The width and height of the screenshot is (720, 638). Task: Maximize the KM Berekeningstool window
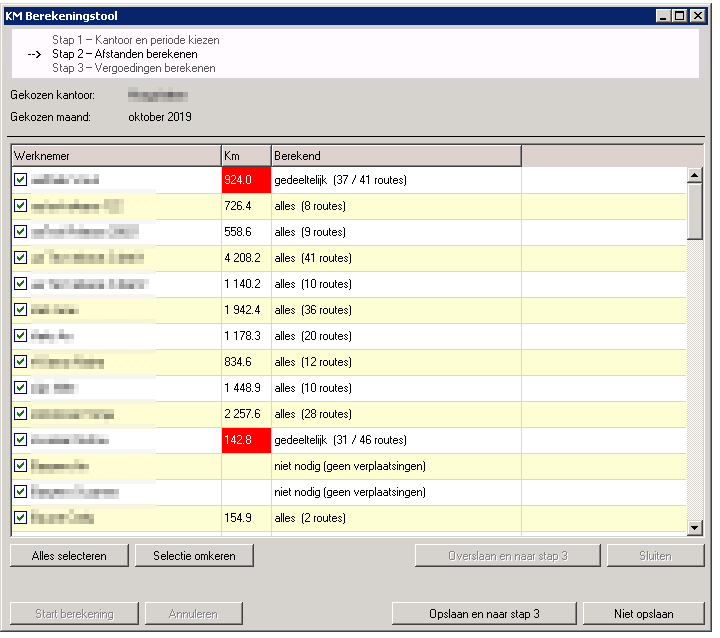[x=680, y=16]
